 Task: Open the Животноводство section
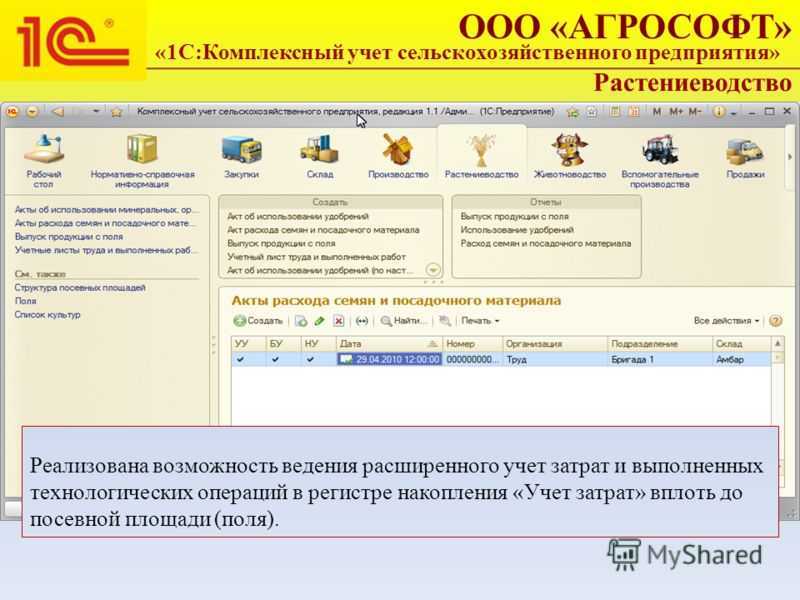[x=570, y=156]
